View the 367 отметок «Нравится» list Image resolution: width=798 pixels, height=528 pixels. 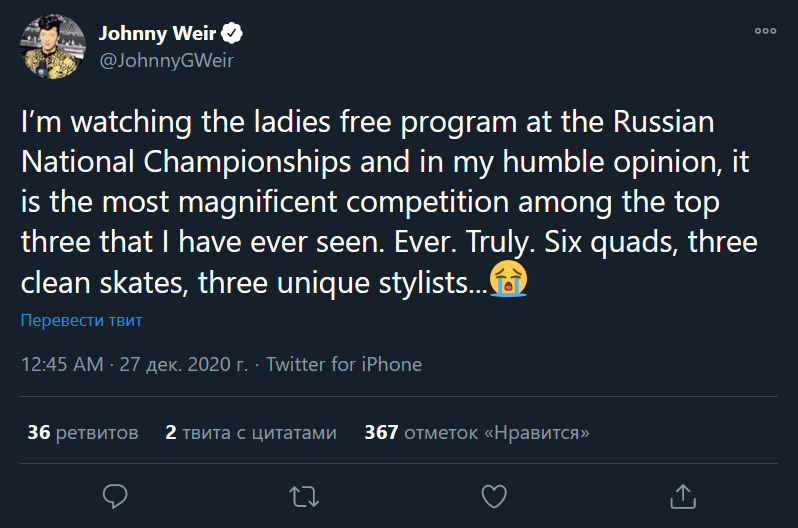[x=476, y=433]
